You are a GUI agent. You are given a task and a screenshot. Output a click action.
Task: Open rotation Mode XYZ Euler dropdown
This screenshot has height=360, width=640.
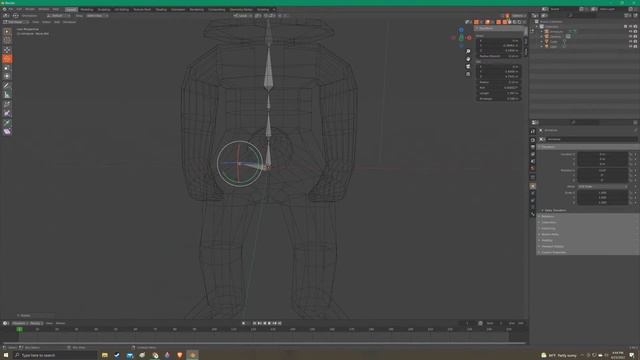603,187
